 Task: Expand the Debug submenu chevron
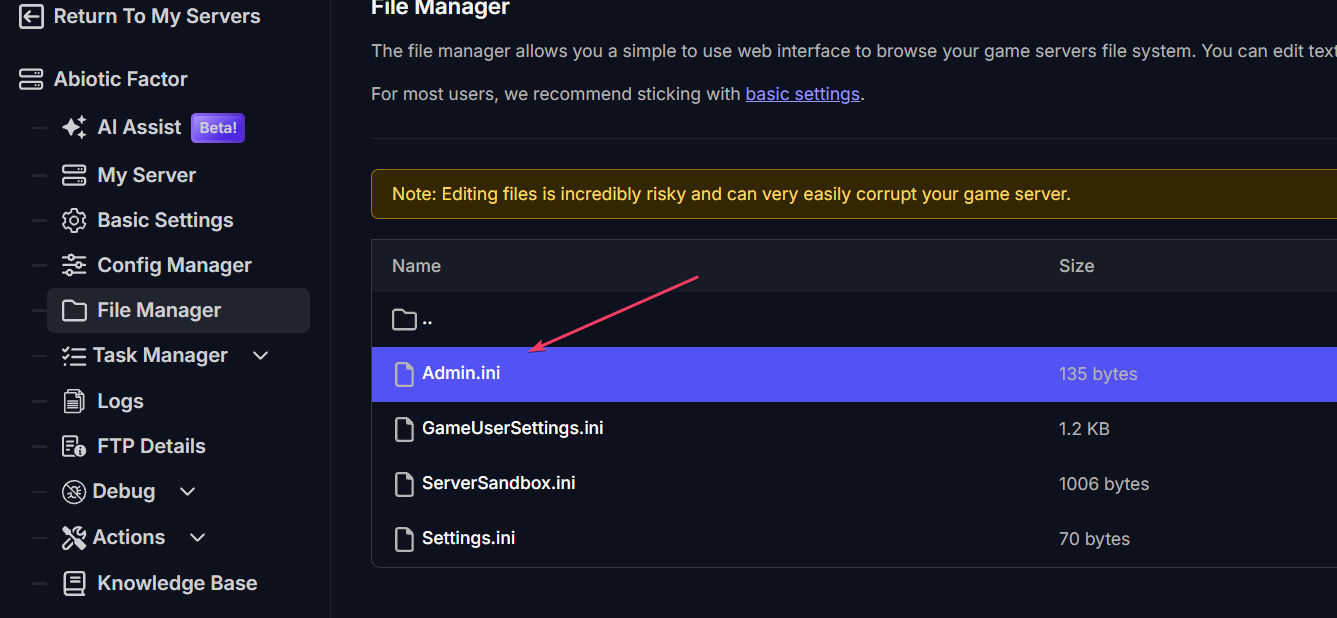pyautogui.click(x=187, y=491)
